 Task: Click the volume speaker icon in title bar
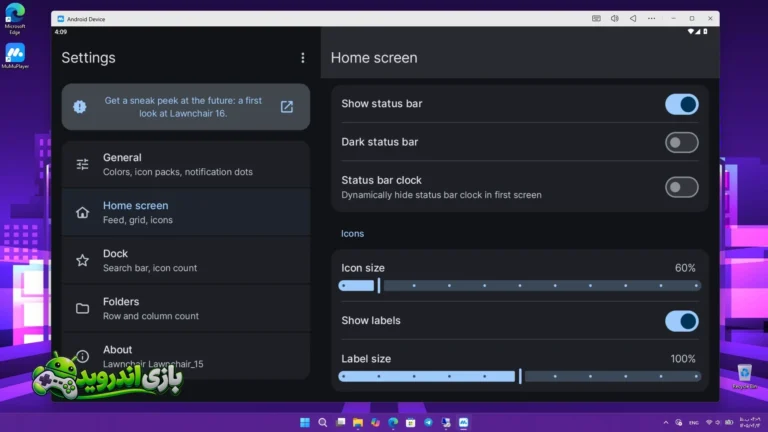tap(615, 19)
